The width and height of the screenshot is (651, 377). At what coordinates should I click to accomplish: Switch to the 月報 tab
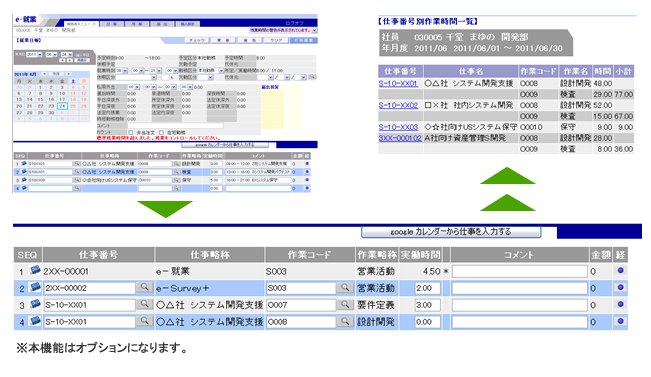[x=137, y=24]
